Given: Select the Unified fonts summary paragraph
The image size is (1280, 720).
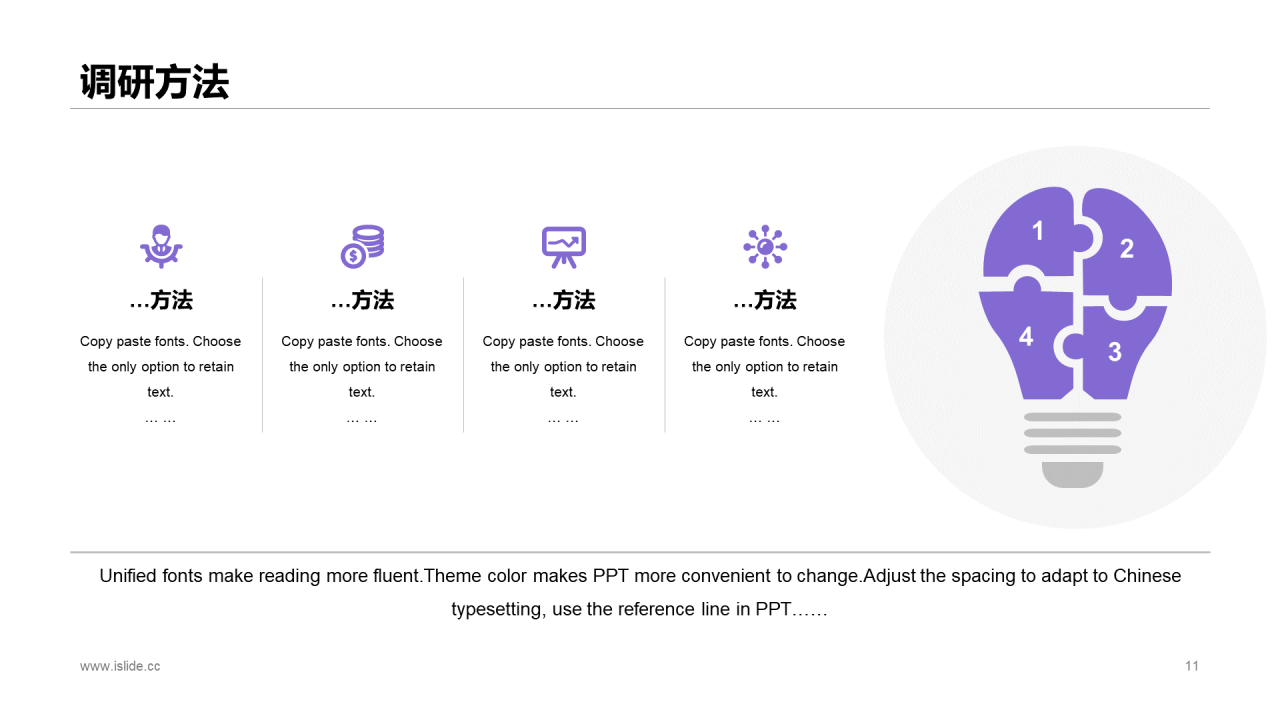Looking at the screenshot, I should (x=640, y=592).
